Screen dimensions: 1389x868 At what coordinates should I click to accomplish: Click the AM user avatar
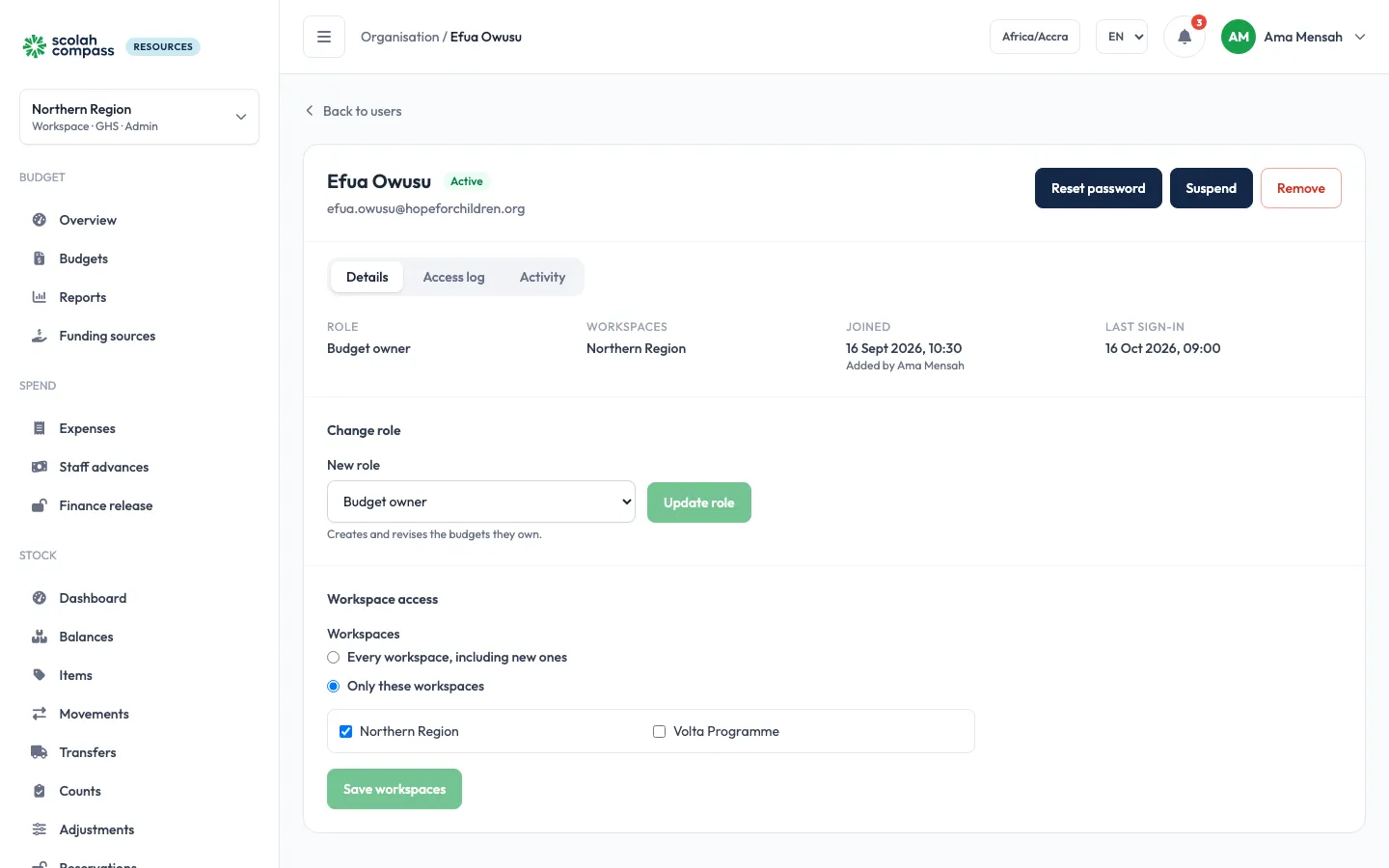click(1239, 37)
